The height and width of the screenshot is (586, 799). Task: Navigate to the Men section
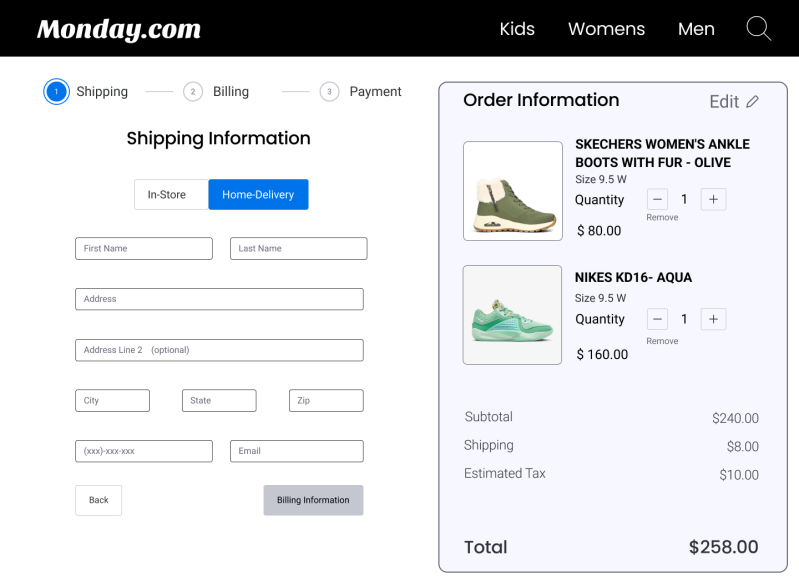click(x=696, y=29)
